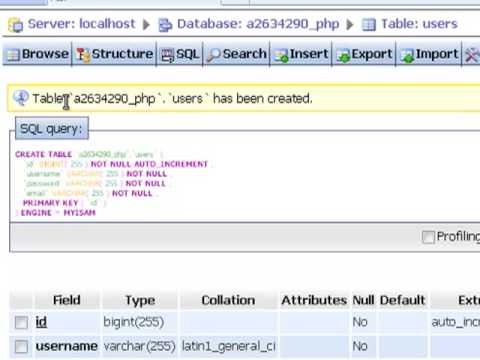
Task: Click the Insert tab icon
Action: [281, 55]
